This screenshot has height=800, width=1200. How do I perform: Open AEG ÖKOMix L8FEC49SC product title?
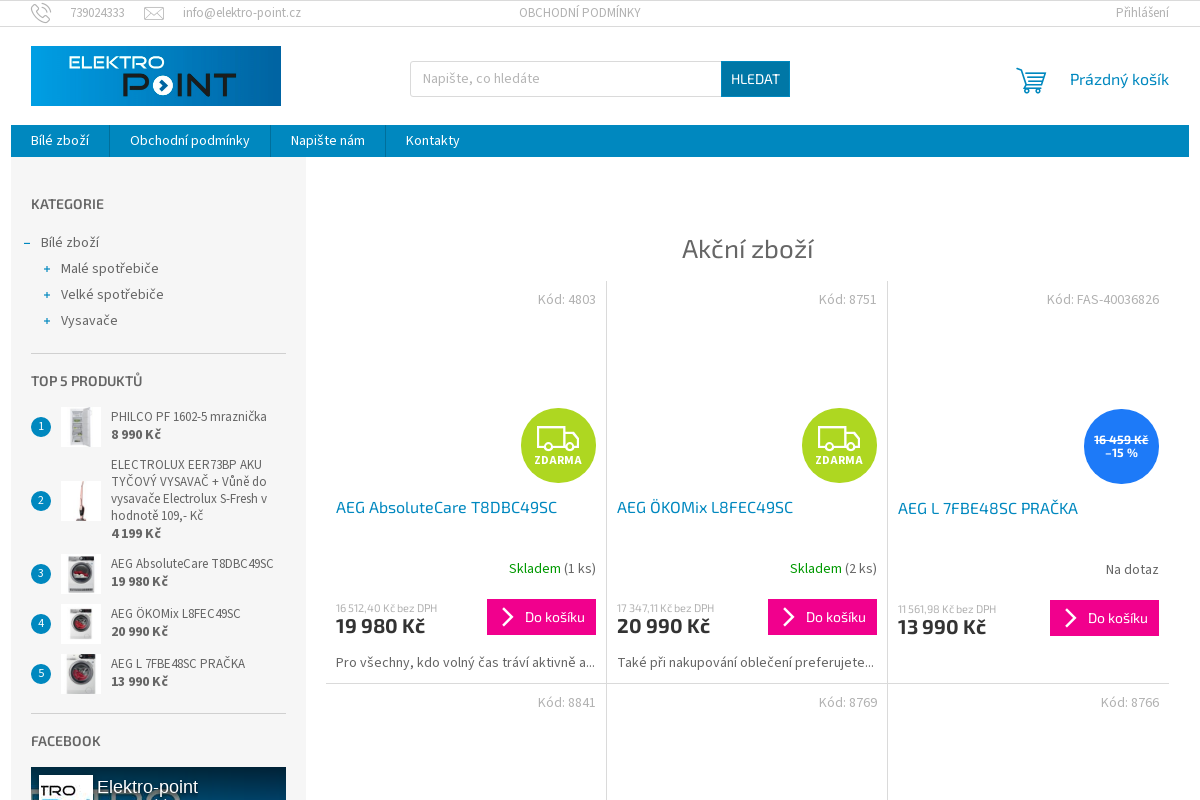[x=705, y=508]
